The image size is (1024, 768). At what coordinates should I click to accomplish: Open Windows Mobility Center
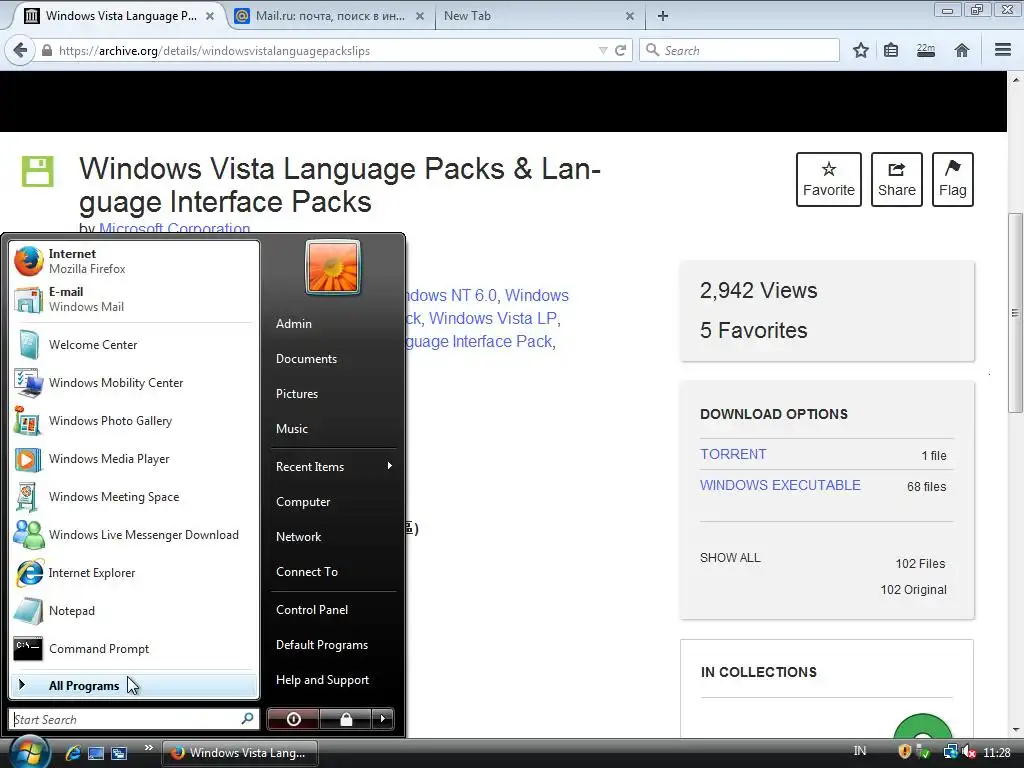pyautogui.click(x=134, y=383)
